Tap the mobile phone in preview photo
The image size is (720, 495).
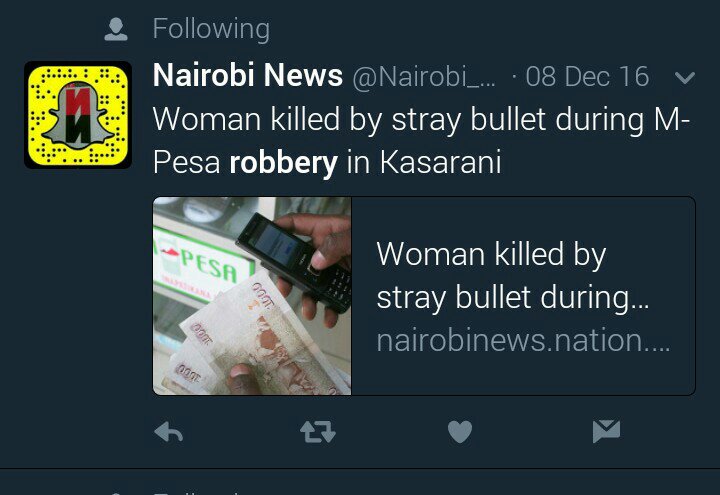click(x=295, y=262)
